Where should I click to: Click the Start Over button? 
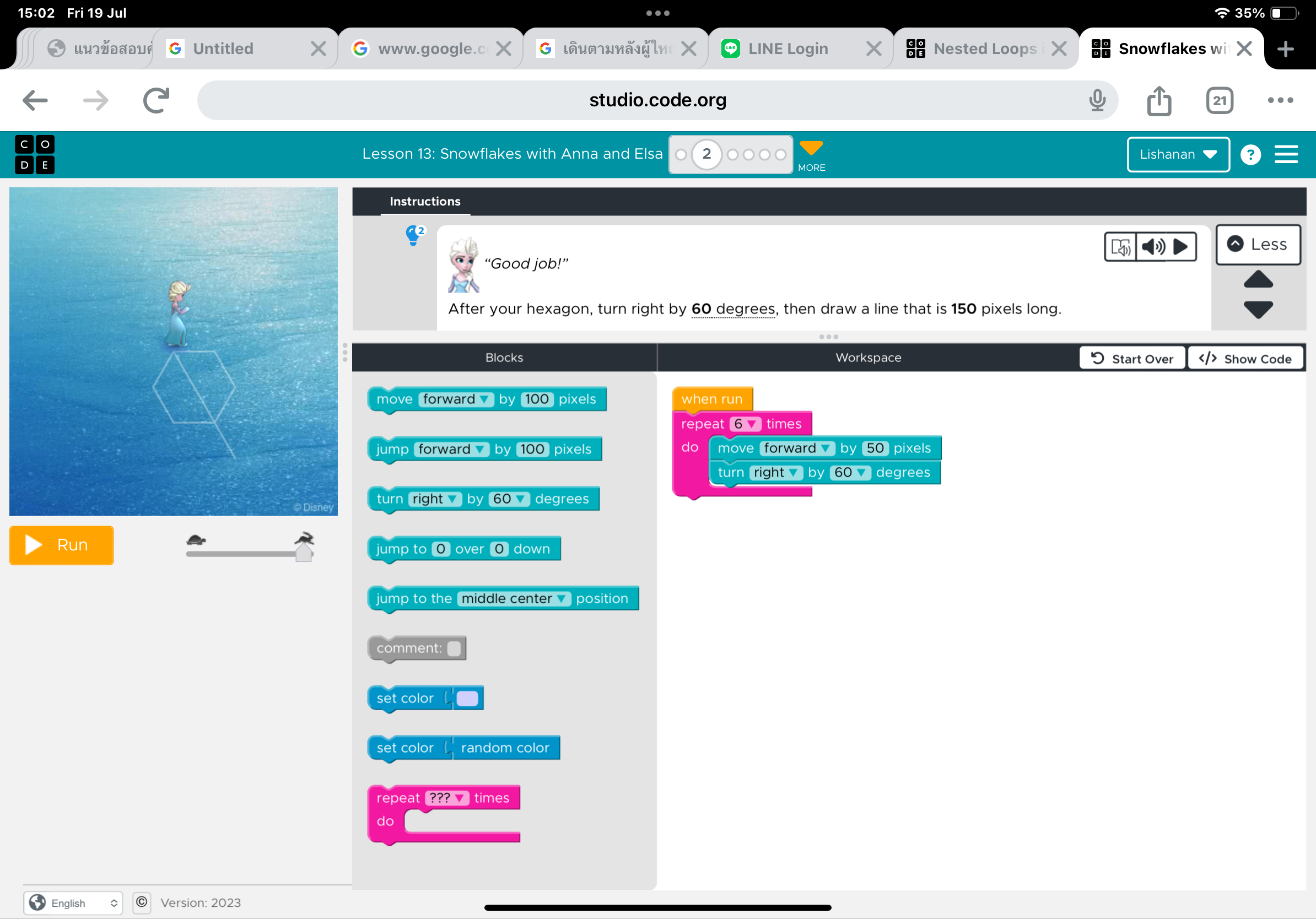1131,359
